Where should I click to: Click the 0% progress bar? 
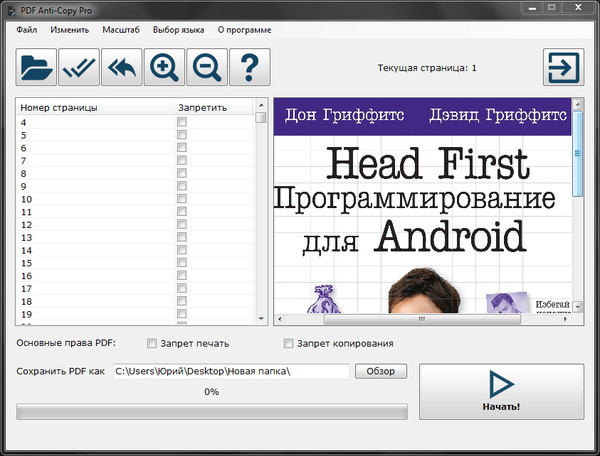pos(212,412)
